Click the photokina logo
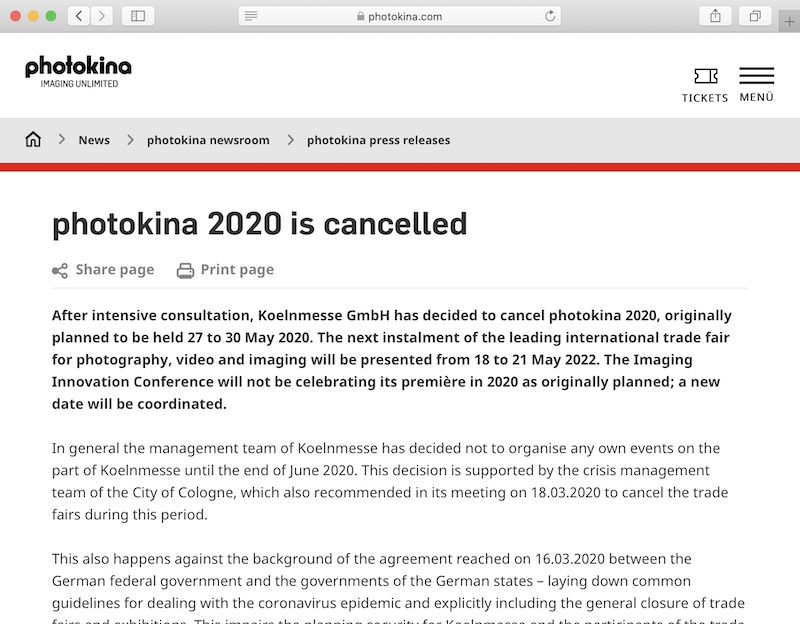Image resolution: width=800 pixels, height=624 pixels. 78,70
